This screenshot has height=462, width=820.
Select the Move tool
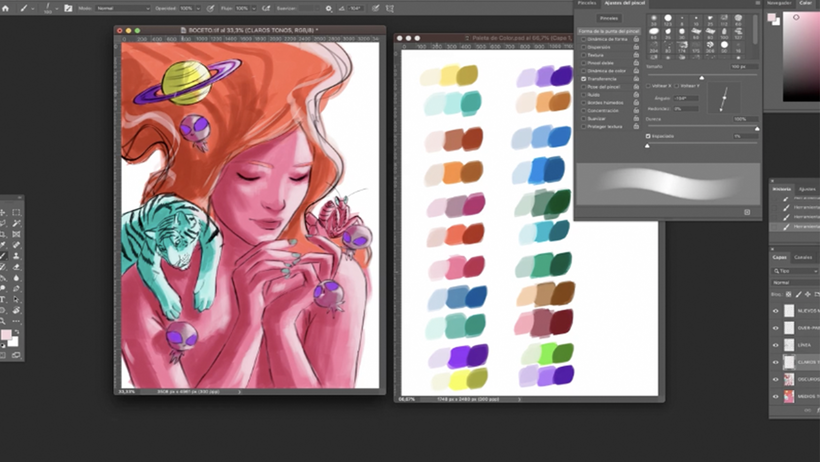tap(4, 212)
